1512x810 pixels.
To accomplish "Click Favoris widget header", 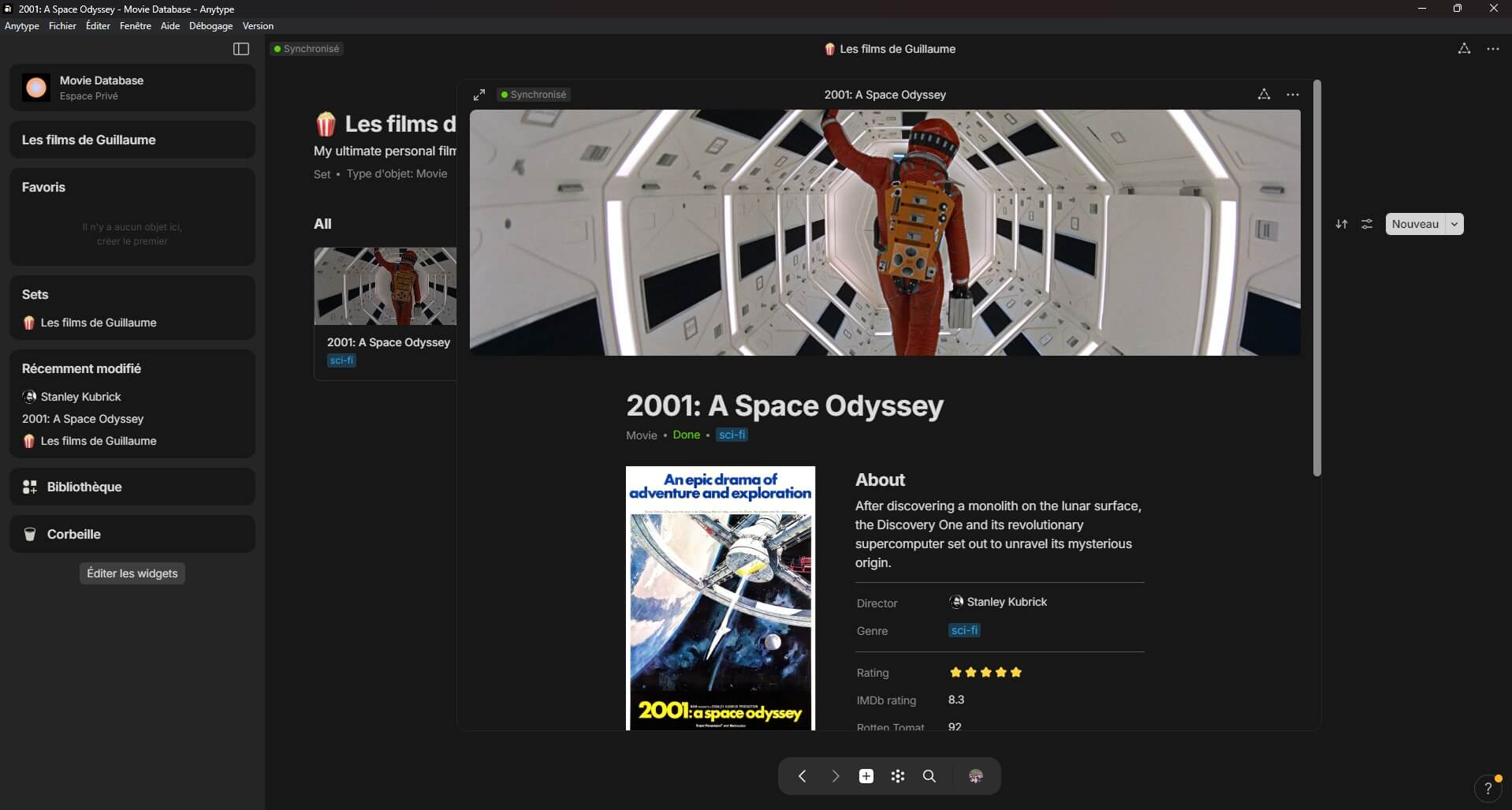I will point(43,187).
